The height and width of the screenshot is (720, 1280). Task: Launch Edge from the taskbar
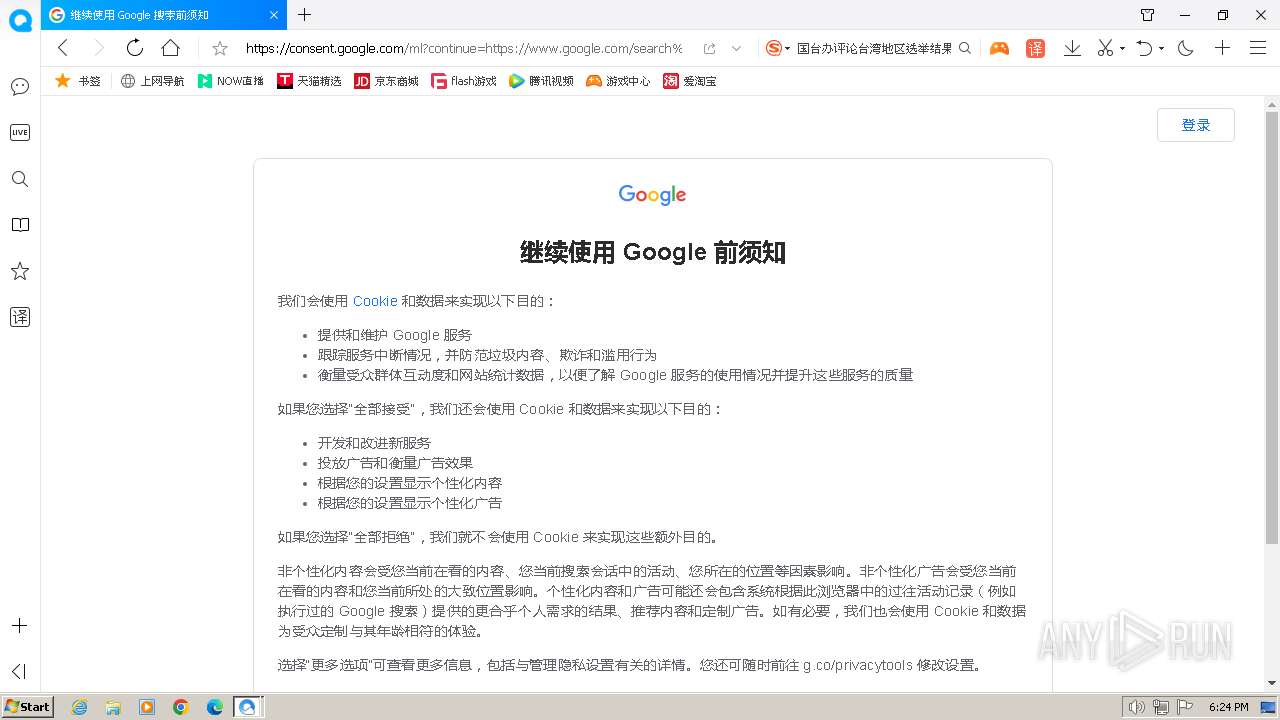coord(215,707)
